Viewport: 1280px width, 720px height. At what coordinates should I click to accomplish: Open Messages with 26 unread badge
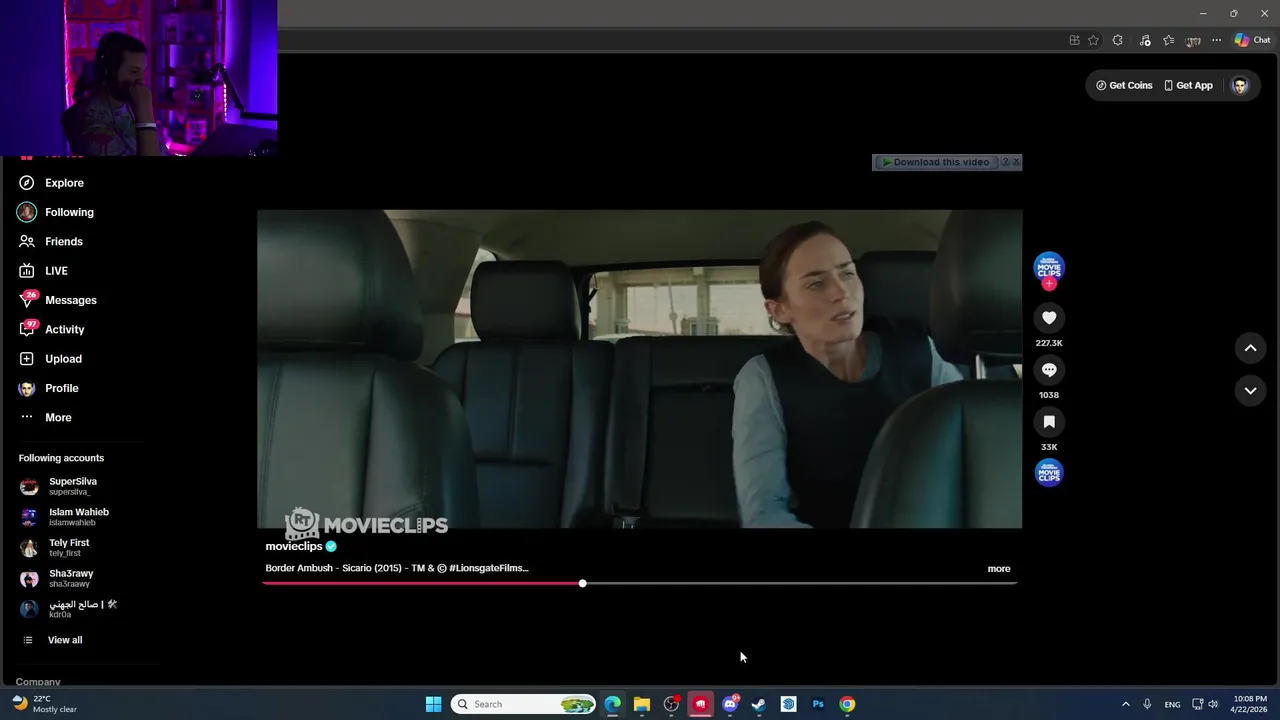[x=58, y=300]
